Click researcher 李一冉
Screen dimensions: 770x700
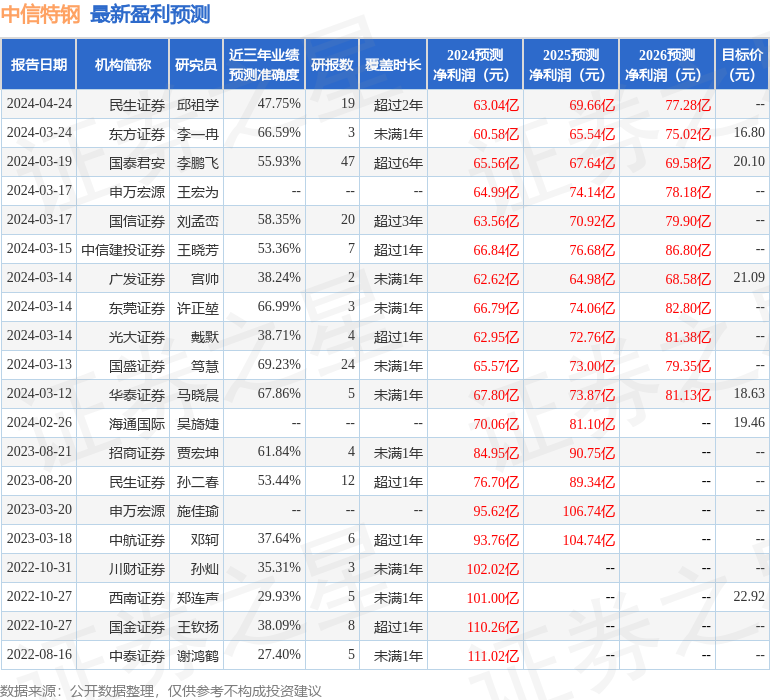[x=198, y=134]
